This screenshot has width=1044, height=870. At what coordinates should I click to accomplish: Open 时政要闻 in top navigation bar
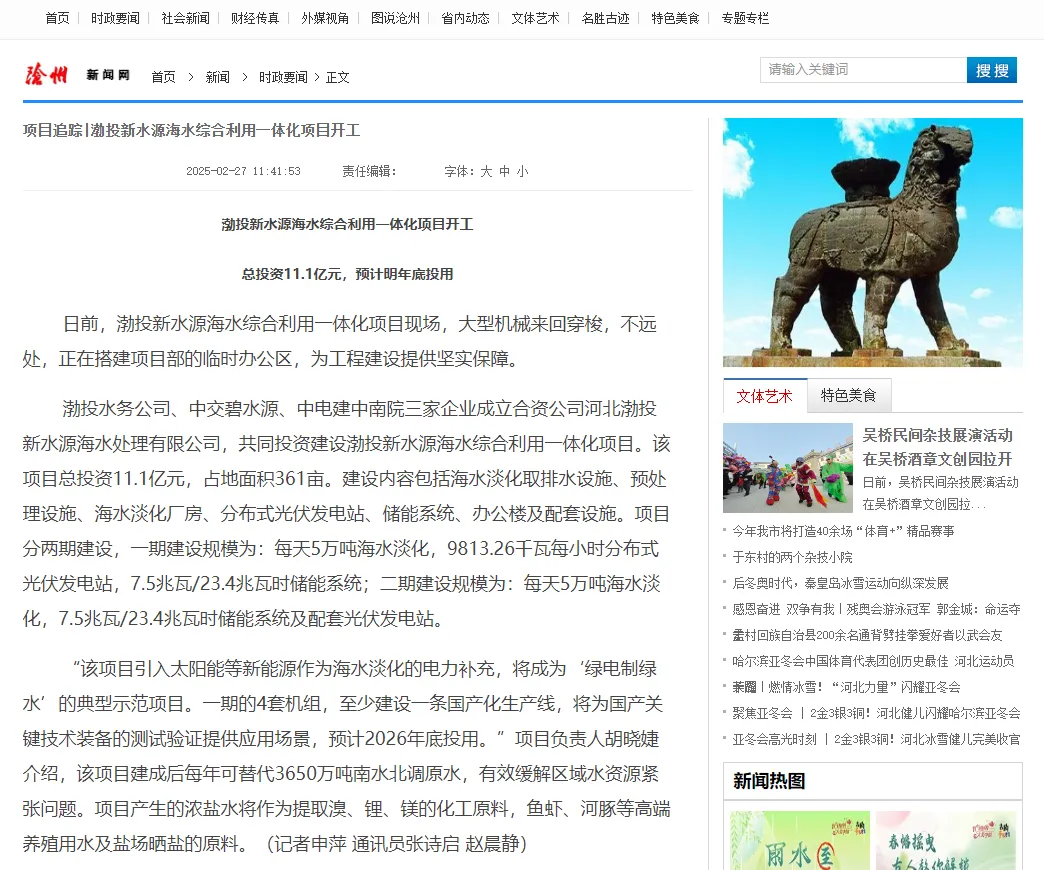[x=115, y=18]
